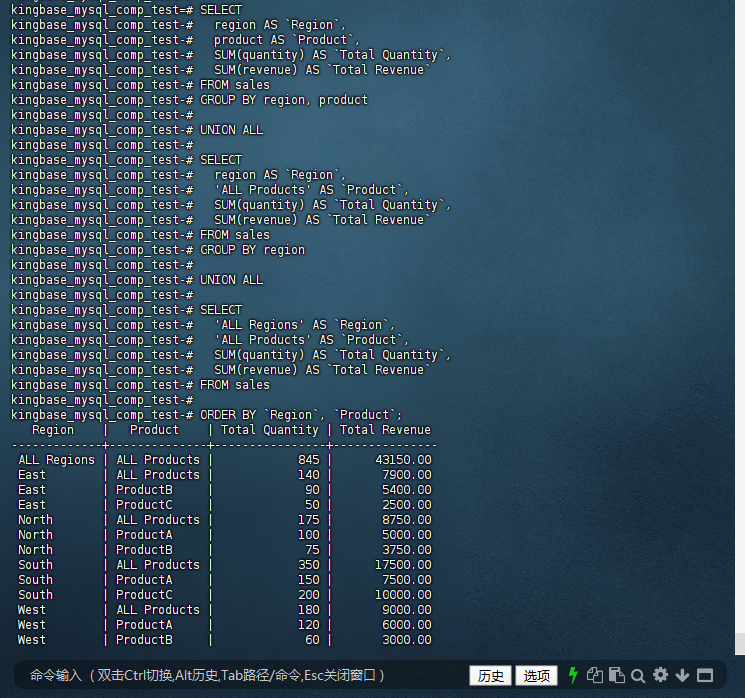Open terminal settings gear icon
745x698 pixels.
click(660, 675)
